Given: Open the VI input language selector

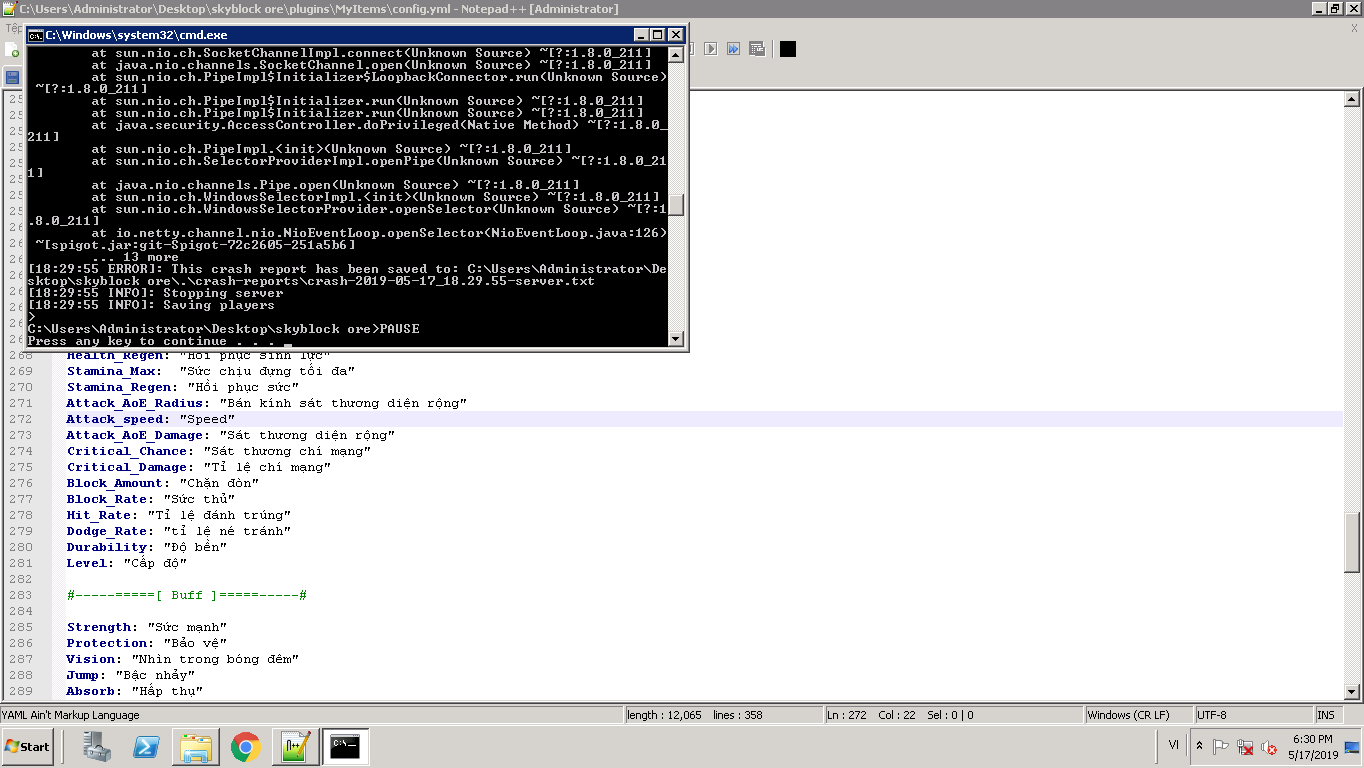Looking at the screenshot, I should click(x=1174, y=745).
